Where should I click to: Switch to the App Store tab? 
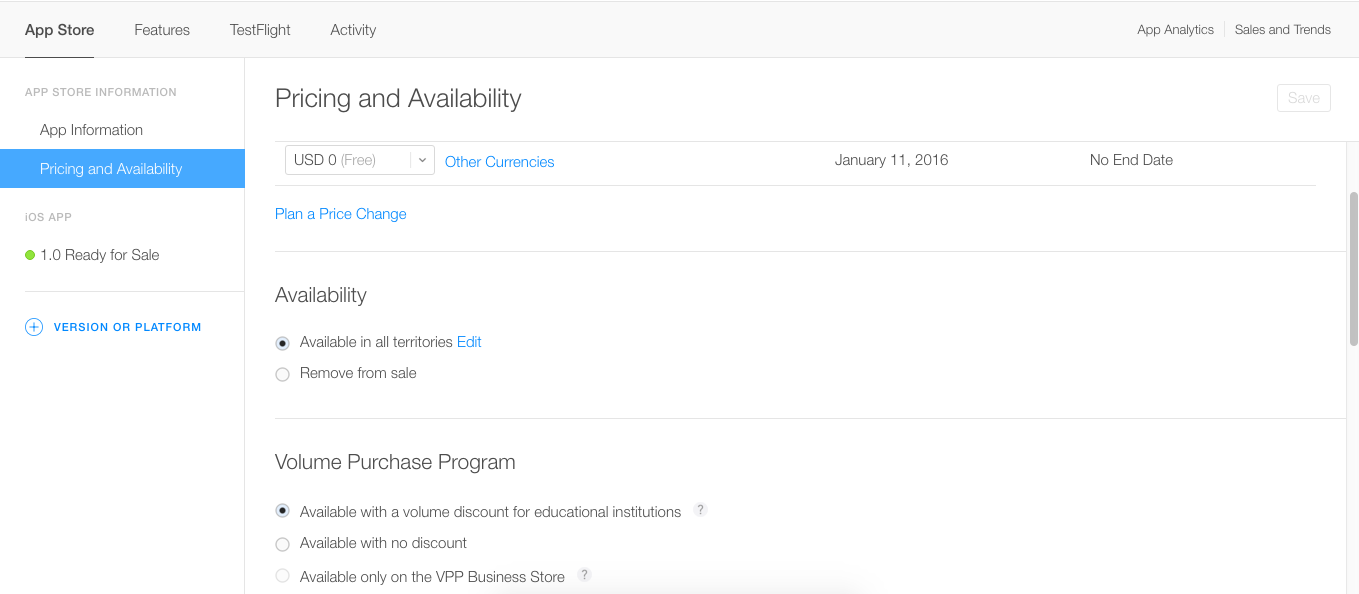pyautogui.click(x=60, y=30)
